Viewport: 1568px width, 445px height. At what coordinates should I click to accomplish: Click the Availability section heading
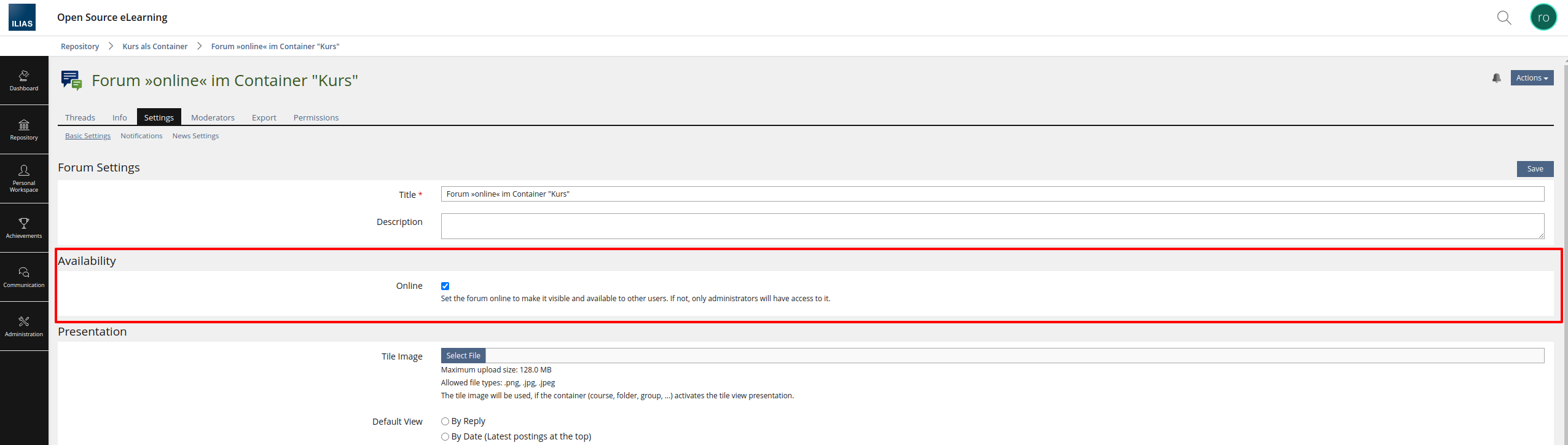click(87, 261)
